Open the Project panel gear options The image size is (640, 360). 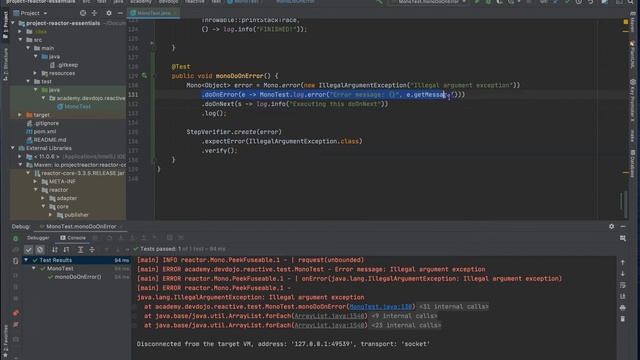pyautogui.click(x=109, y=13)
